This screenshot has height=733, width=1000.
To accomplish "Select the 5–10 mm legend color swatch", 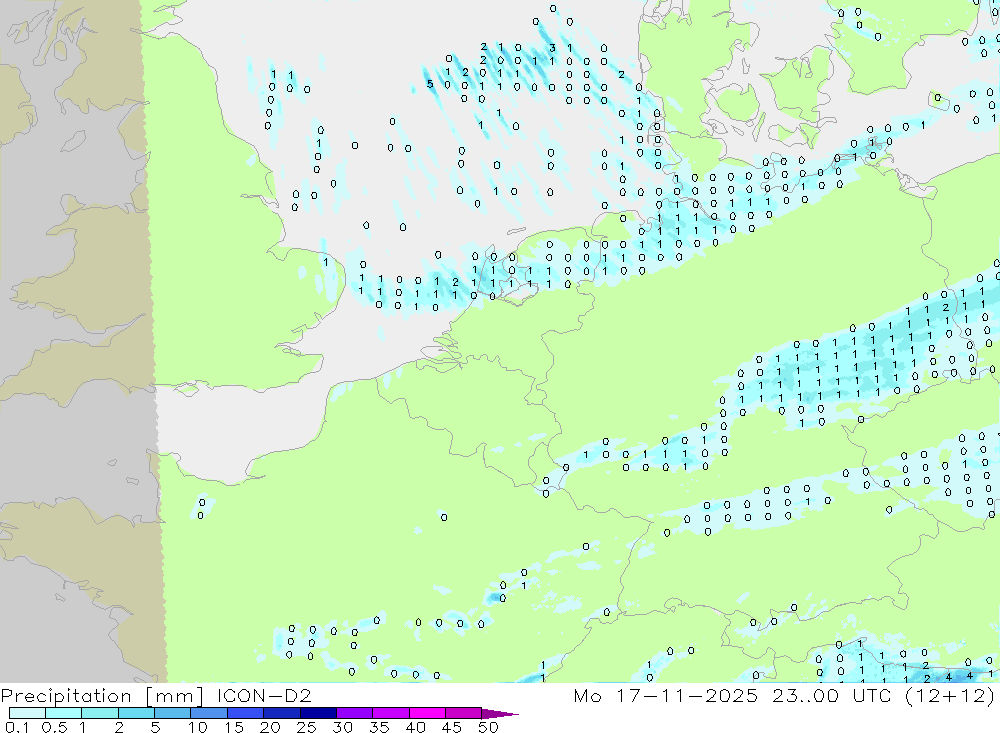I will [173, 713].
